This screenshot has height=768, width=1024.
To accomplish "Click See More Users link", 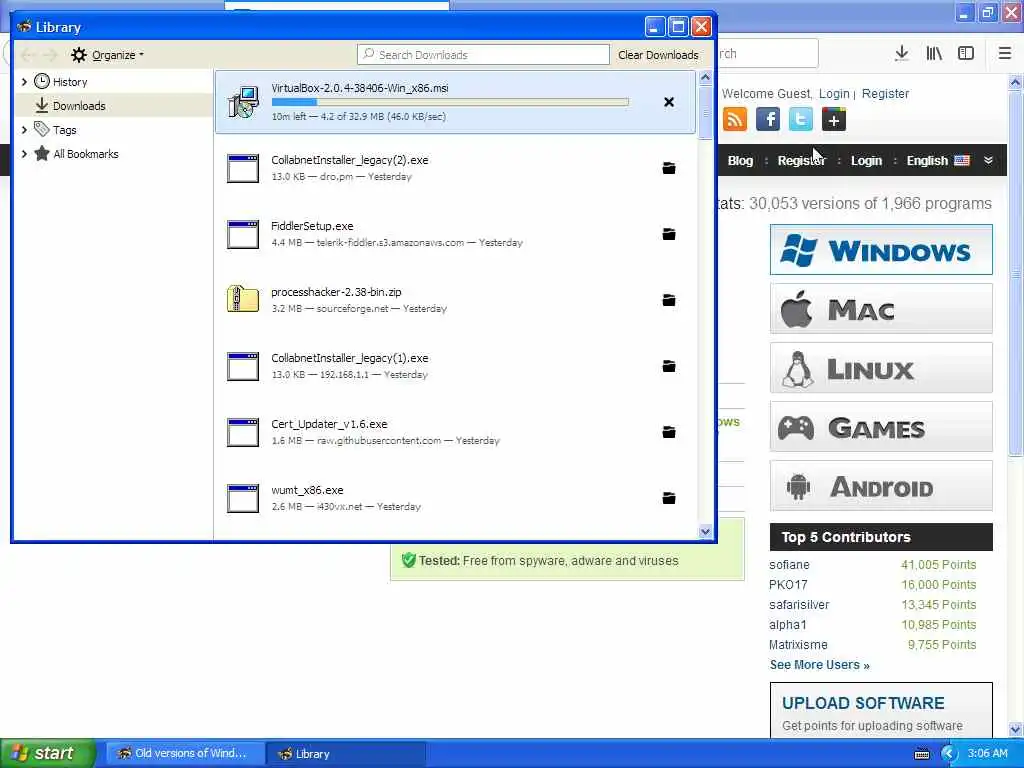I will pos(819,665).
